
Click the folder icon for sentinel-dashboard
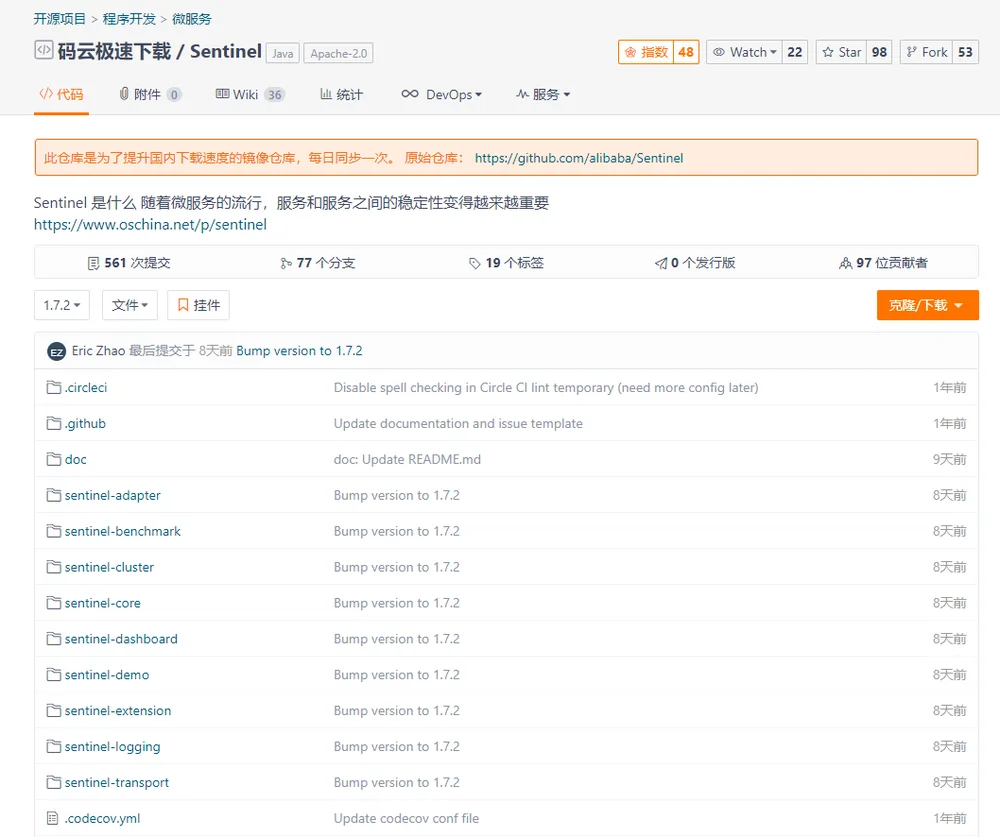54,638
